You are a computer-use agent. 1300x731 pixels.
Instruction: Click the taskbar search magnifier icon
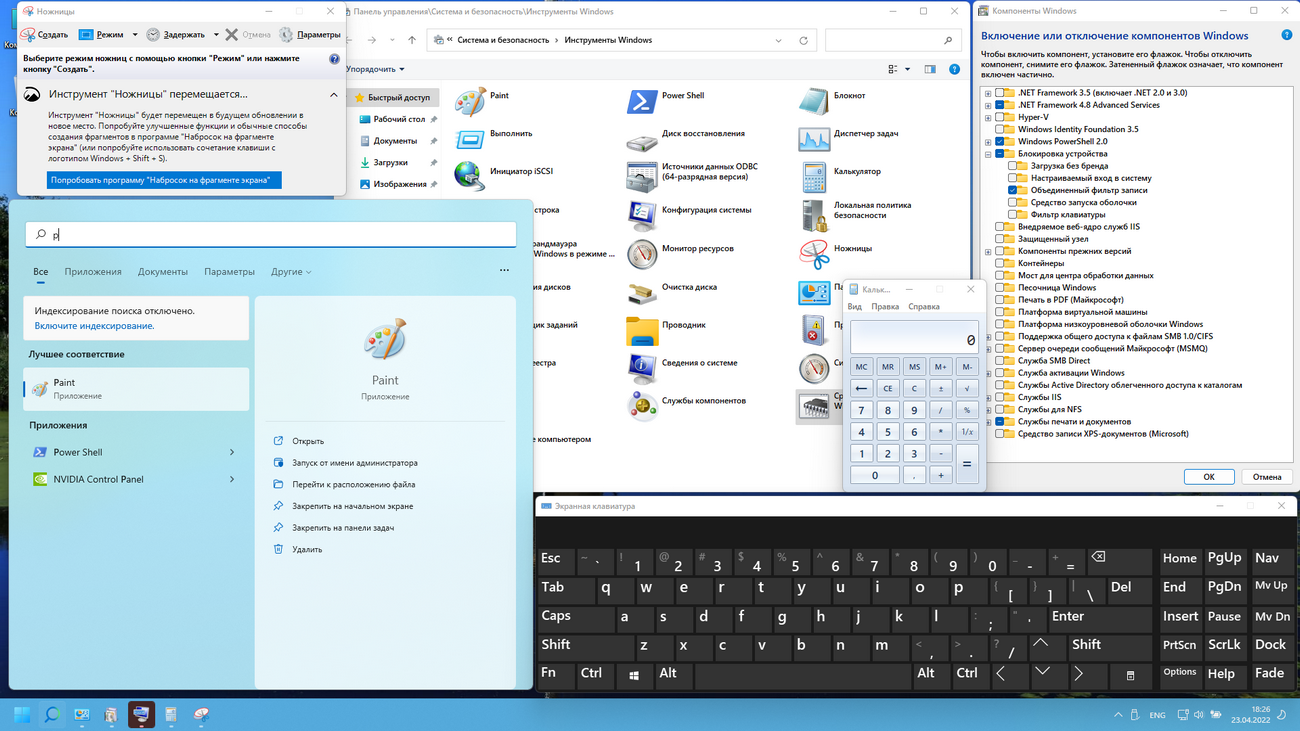click(52, 715)
